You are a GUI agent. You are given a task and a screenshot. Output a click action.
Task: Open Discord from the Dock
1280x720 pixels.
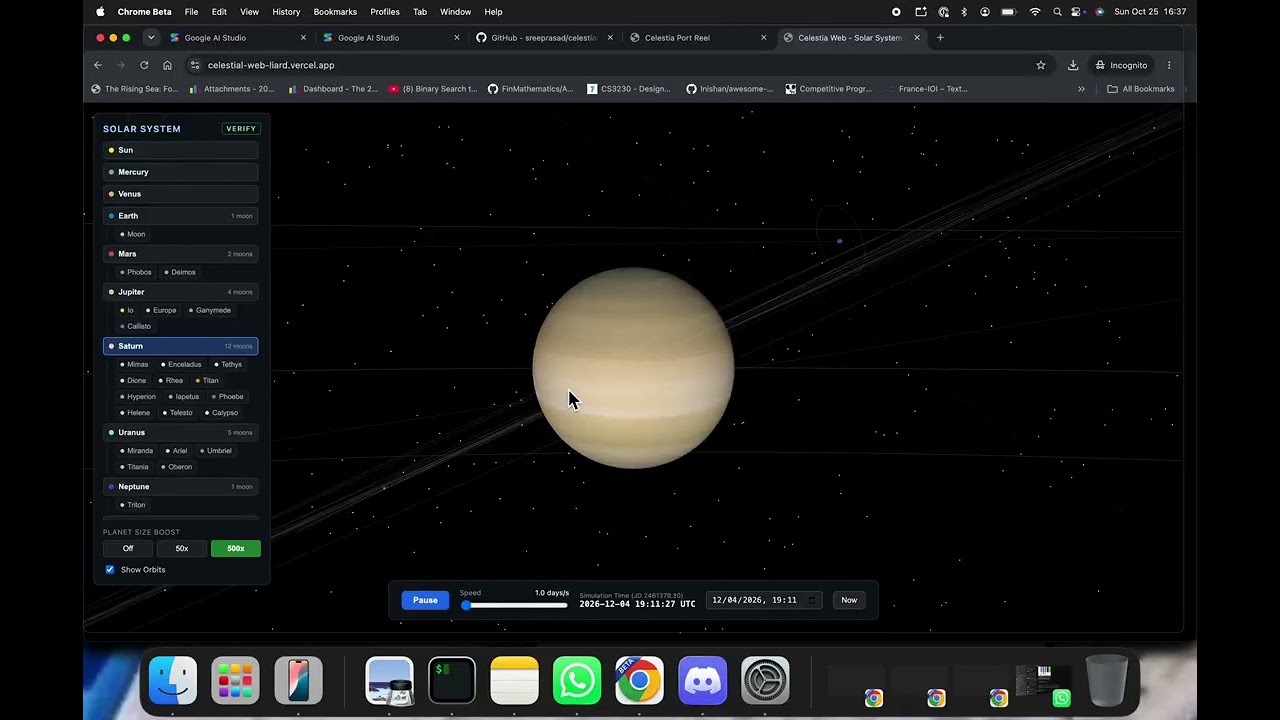(x=702, y=681)
